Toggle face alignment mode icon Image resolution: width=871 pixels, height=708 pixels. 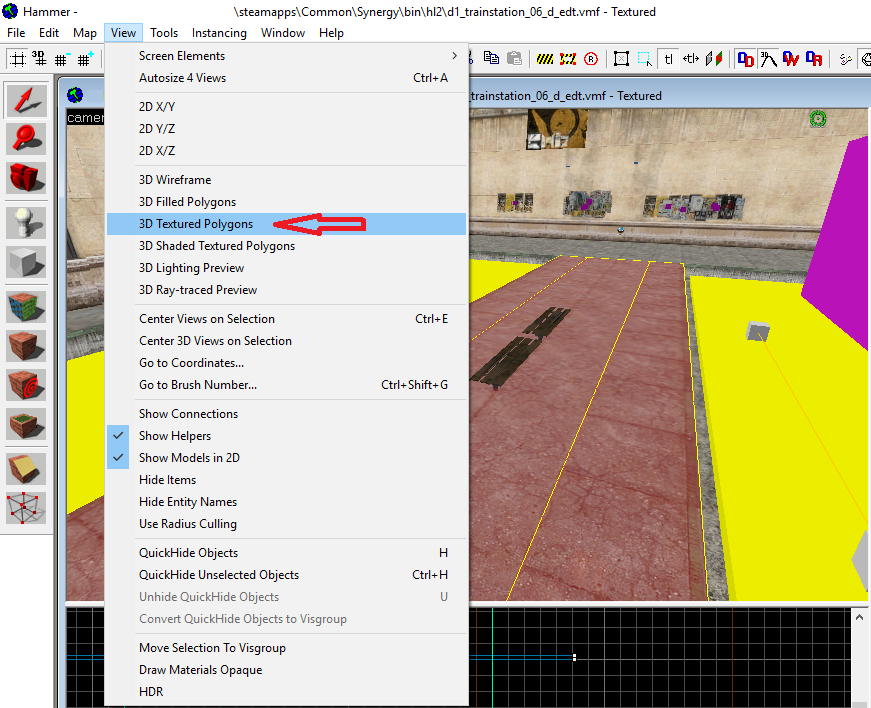click(x=714, y=58)
